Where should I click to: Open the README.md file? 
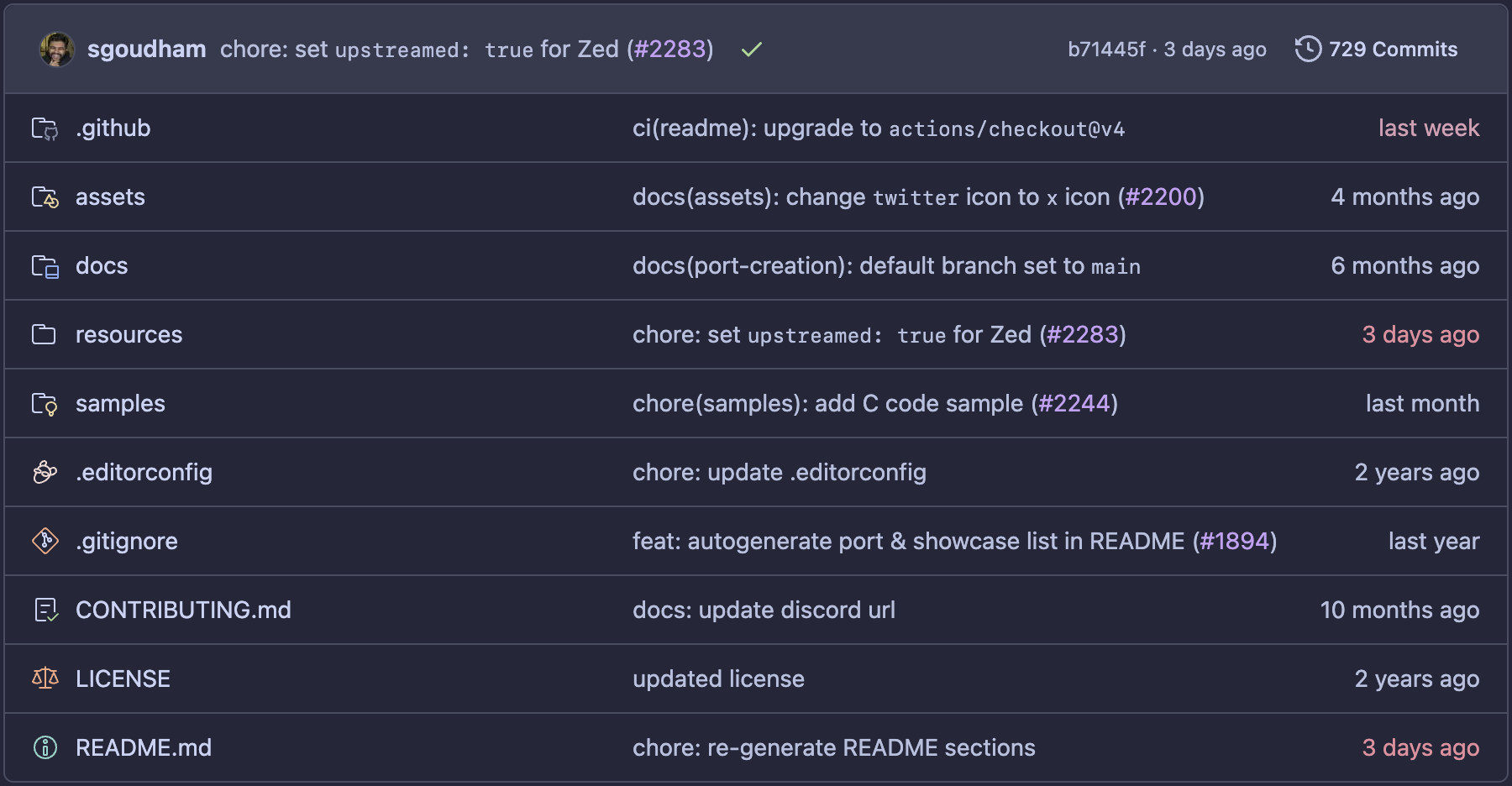coord(144,747)
